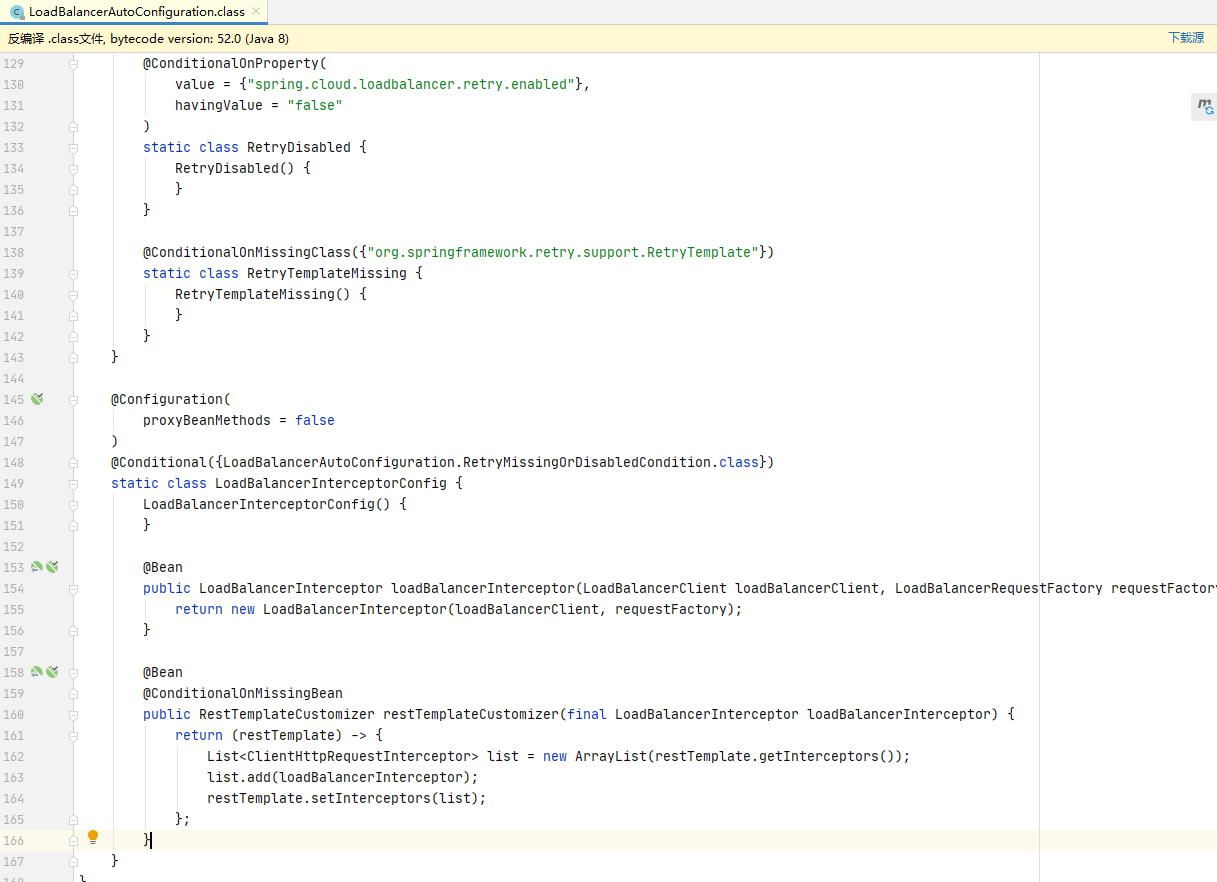Click the RetryTemplateMissing class name on line 139
Screen dimensions: 1217x882
pyautogui.click(x=327, y=273)
